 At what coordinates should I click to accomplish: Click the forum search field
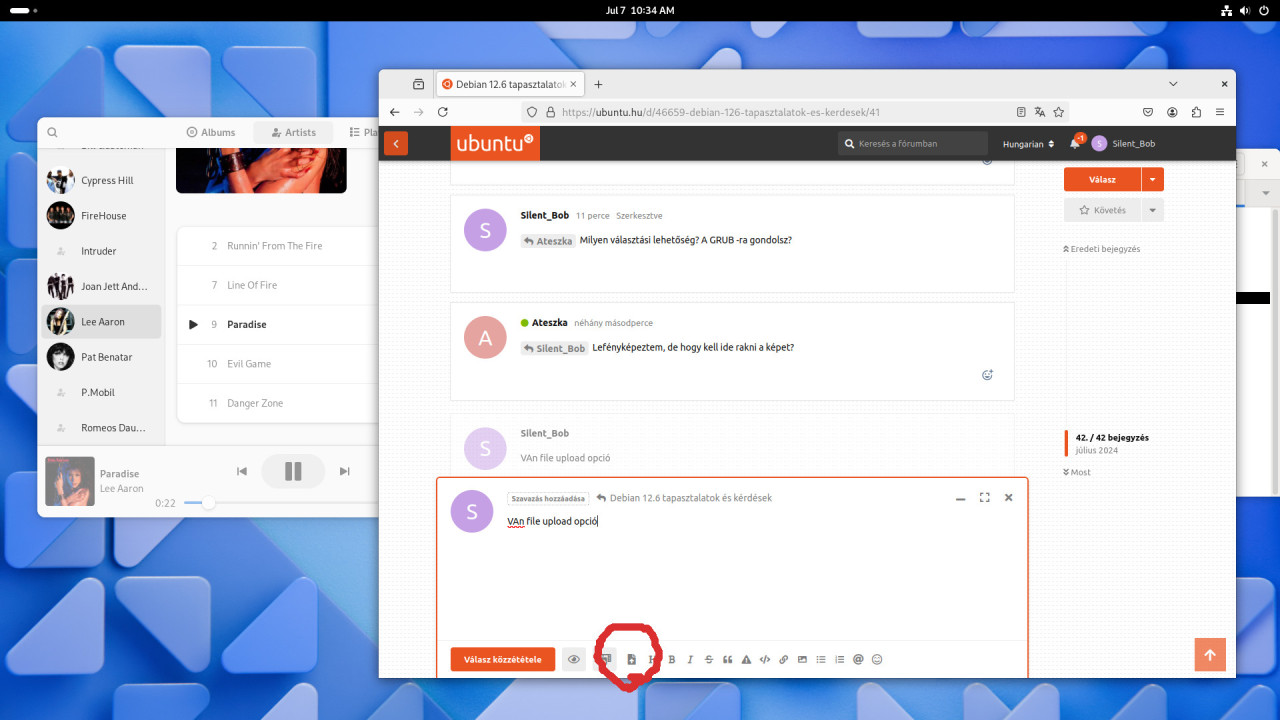913,144
